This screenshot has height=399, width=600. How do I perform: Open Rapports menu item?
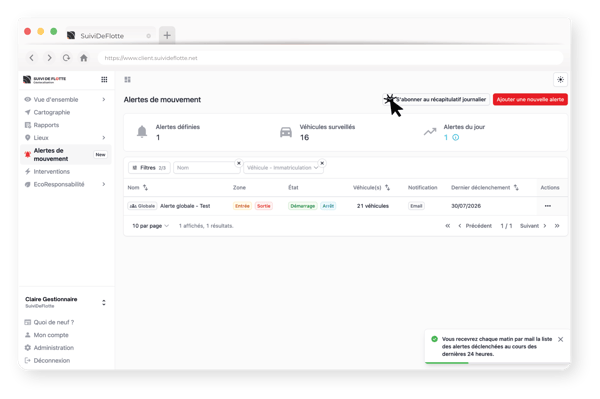click(x=46, y=125)
